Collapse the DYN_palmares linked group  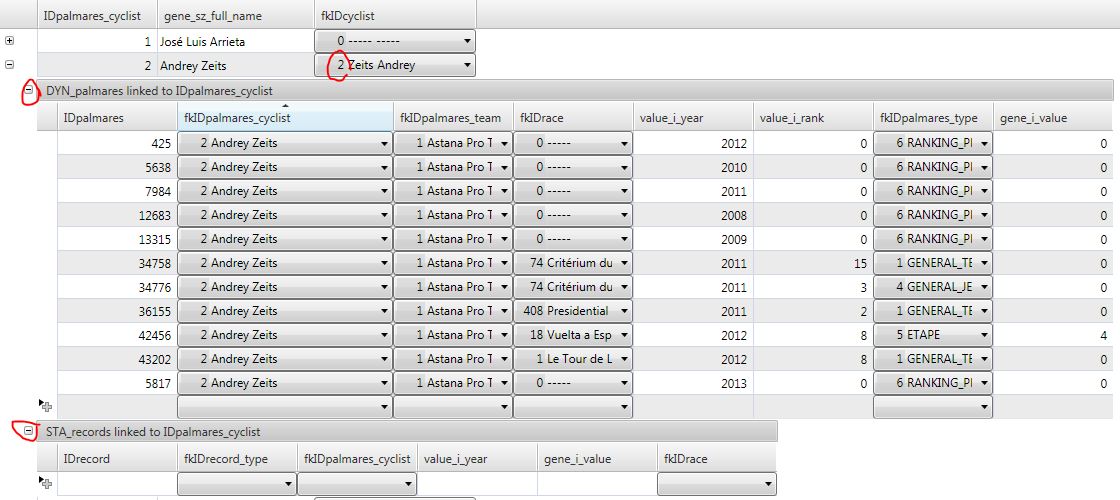(x=29, y=90)
